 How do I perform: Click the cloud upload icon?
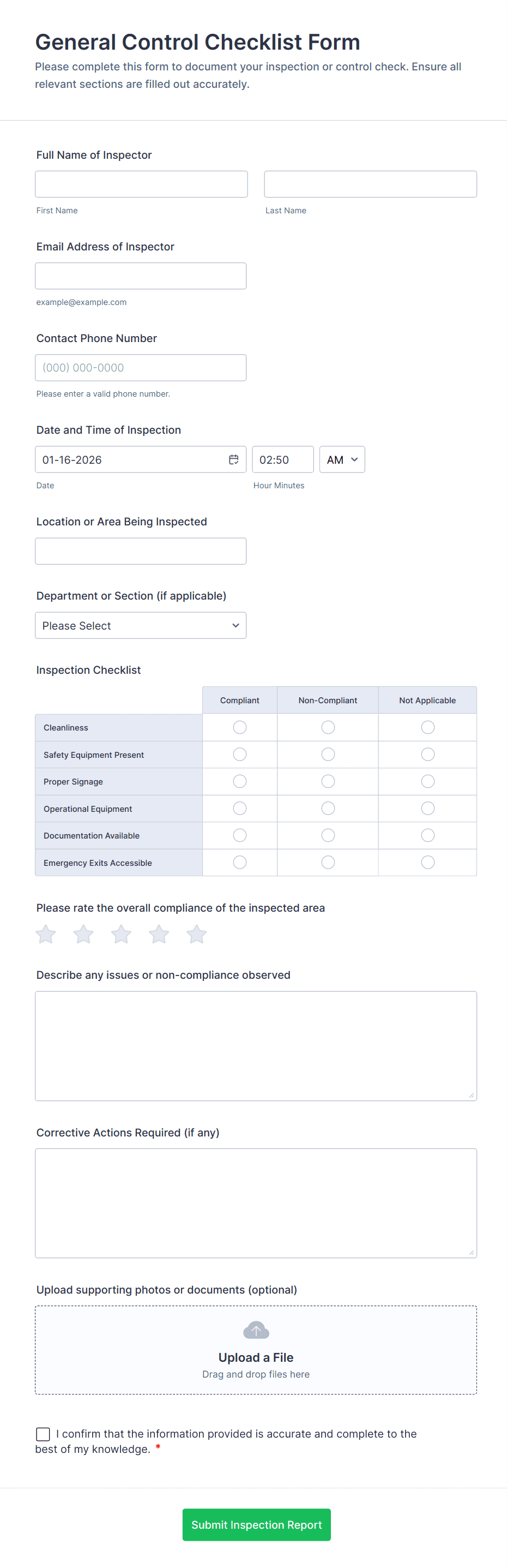(x=256, y=1330)
